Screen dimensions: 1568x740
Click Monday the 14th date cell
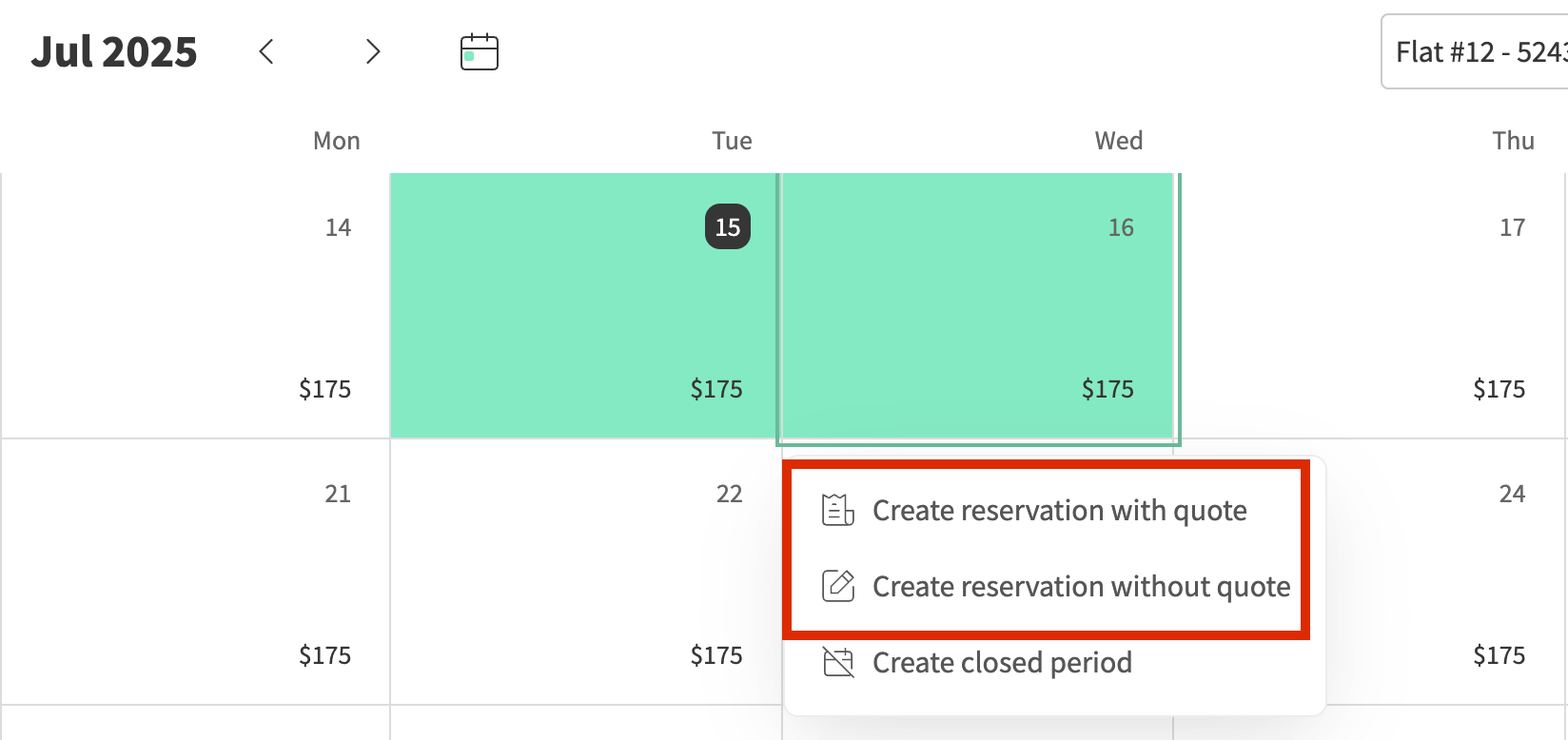pyautogui.click(x=196, y=304)
